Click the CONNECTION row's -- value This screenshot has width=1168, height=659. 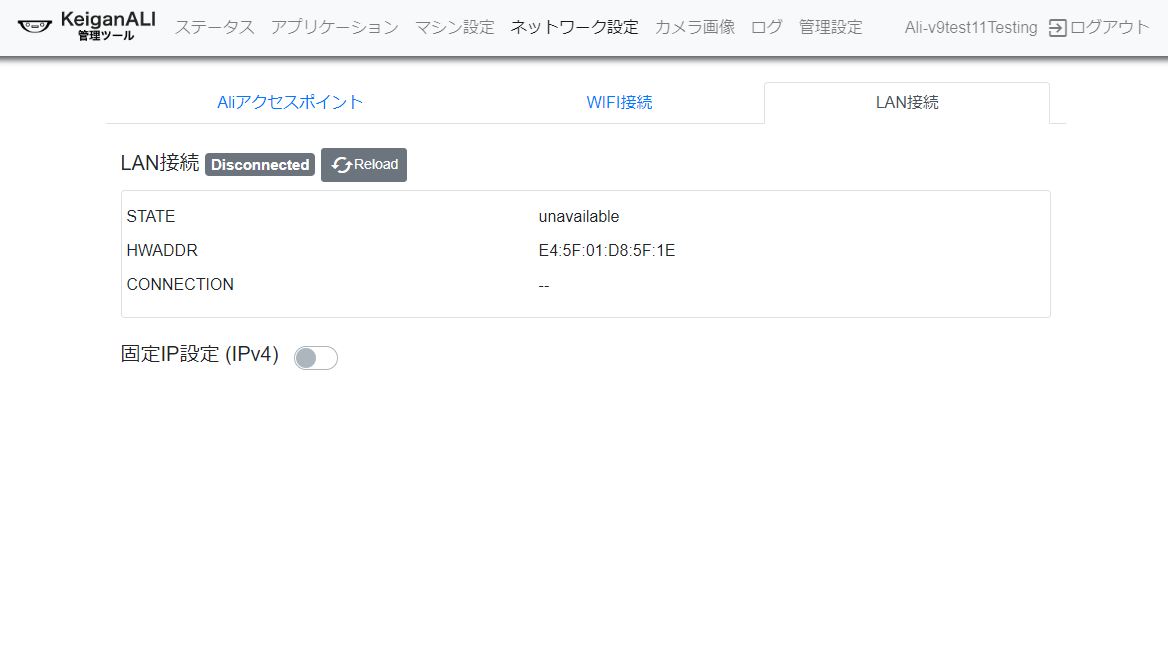[544, 285]
